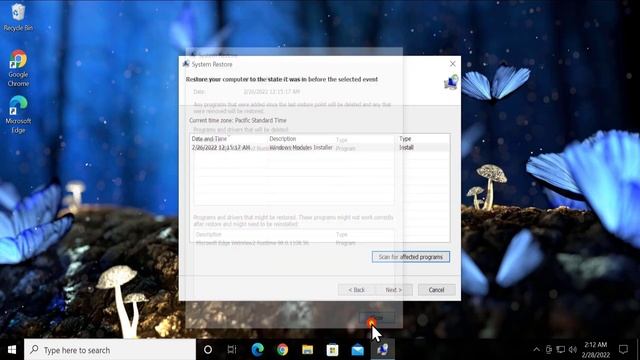Click the Next button in System Restore

pos(393,290)
